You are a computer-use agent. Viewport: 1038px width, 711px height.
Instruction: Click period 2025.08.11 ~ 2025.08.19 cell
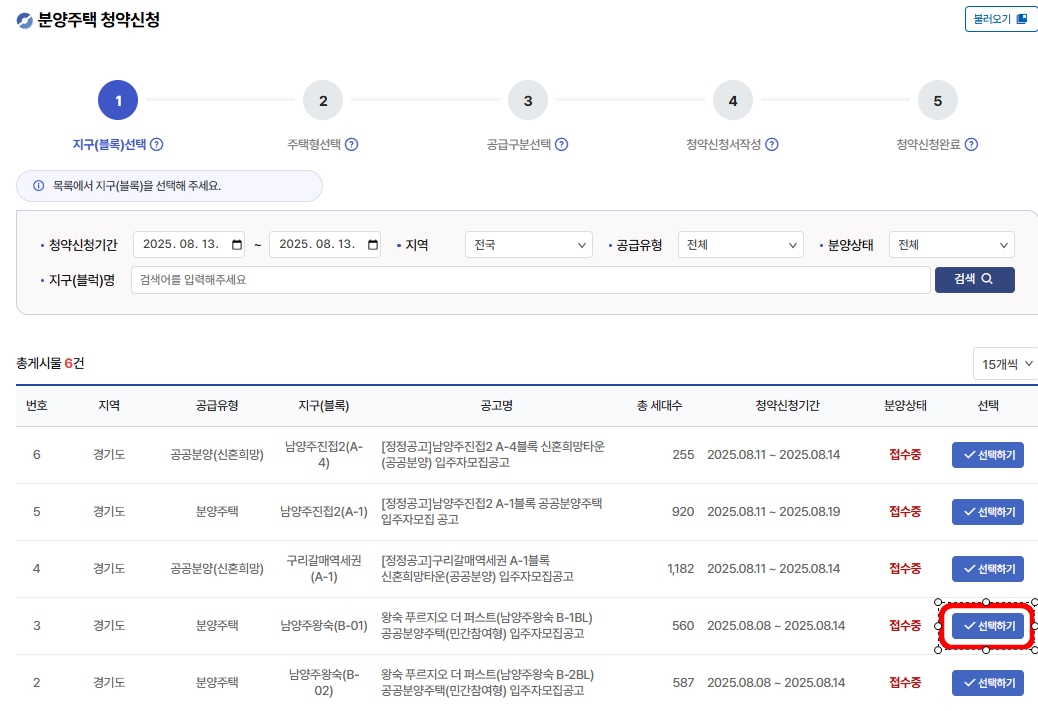(773, 512)
